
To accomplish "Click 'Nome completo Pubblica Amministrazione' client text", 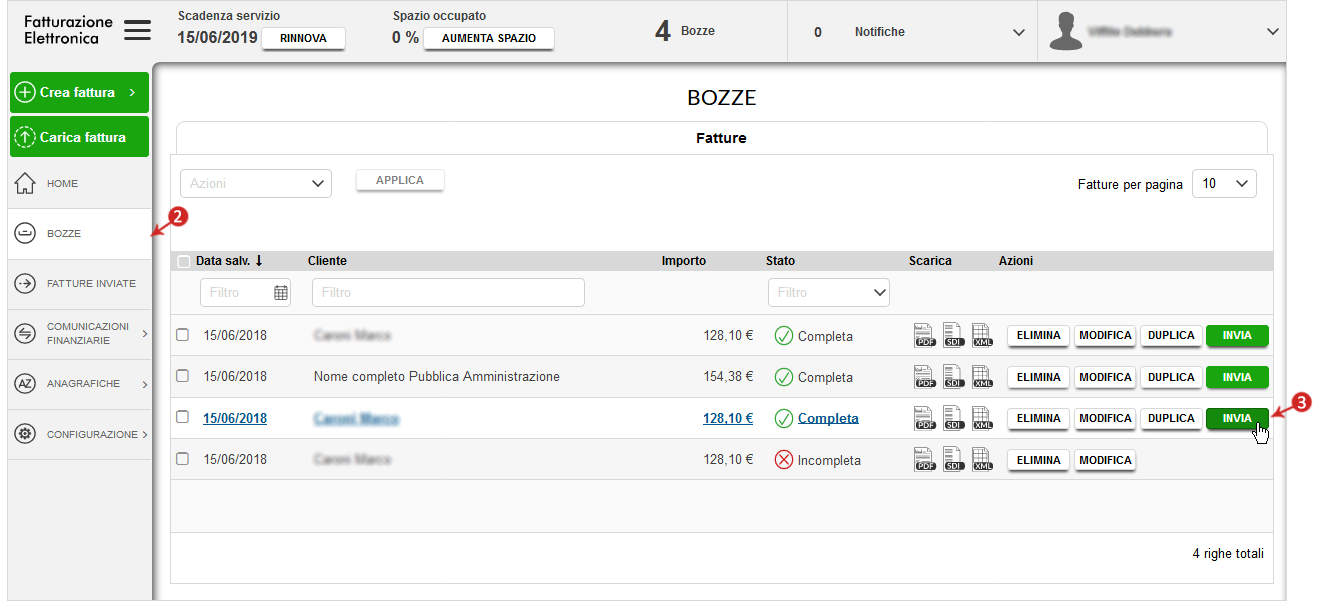I will coord(437,377).
